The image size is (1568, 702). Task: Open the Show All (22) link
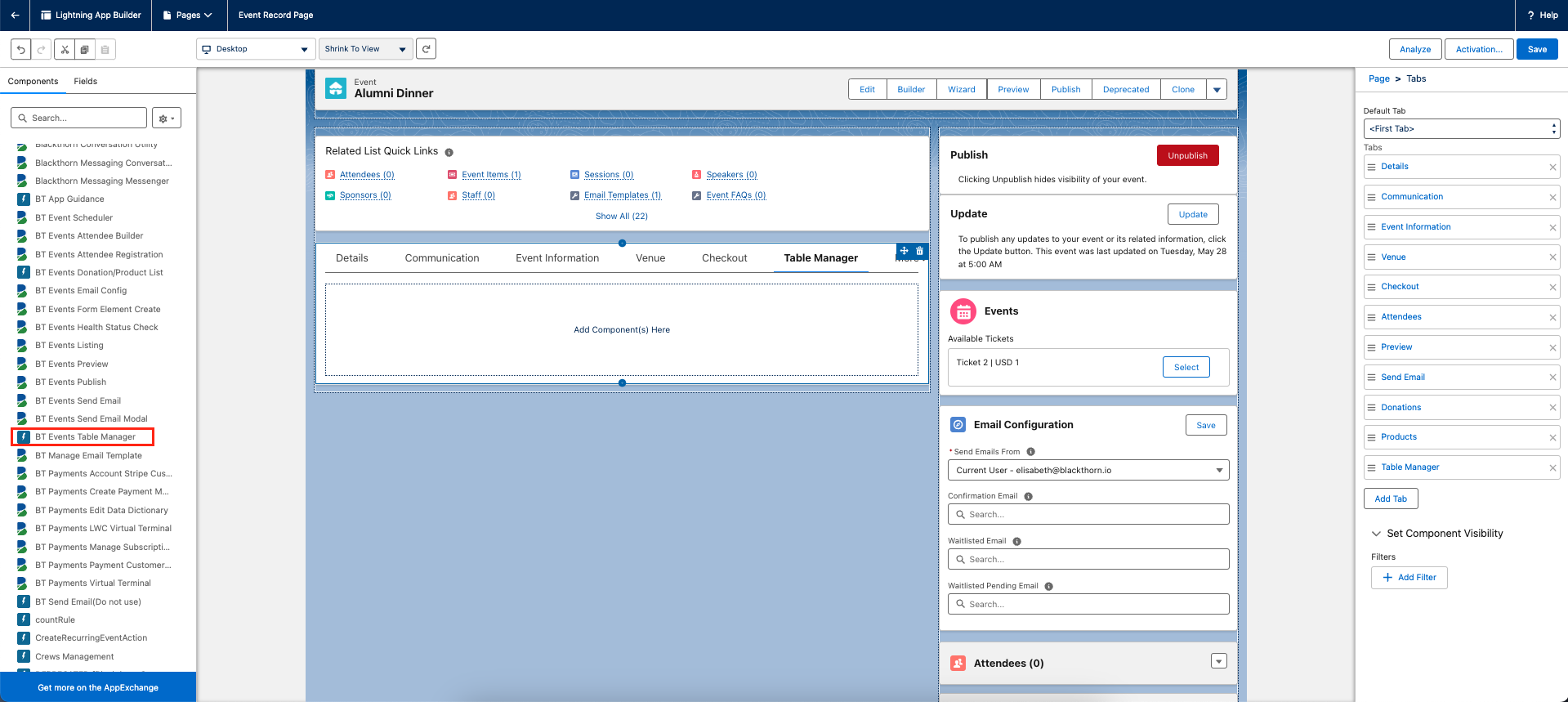point(622,217)
